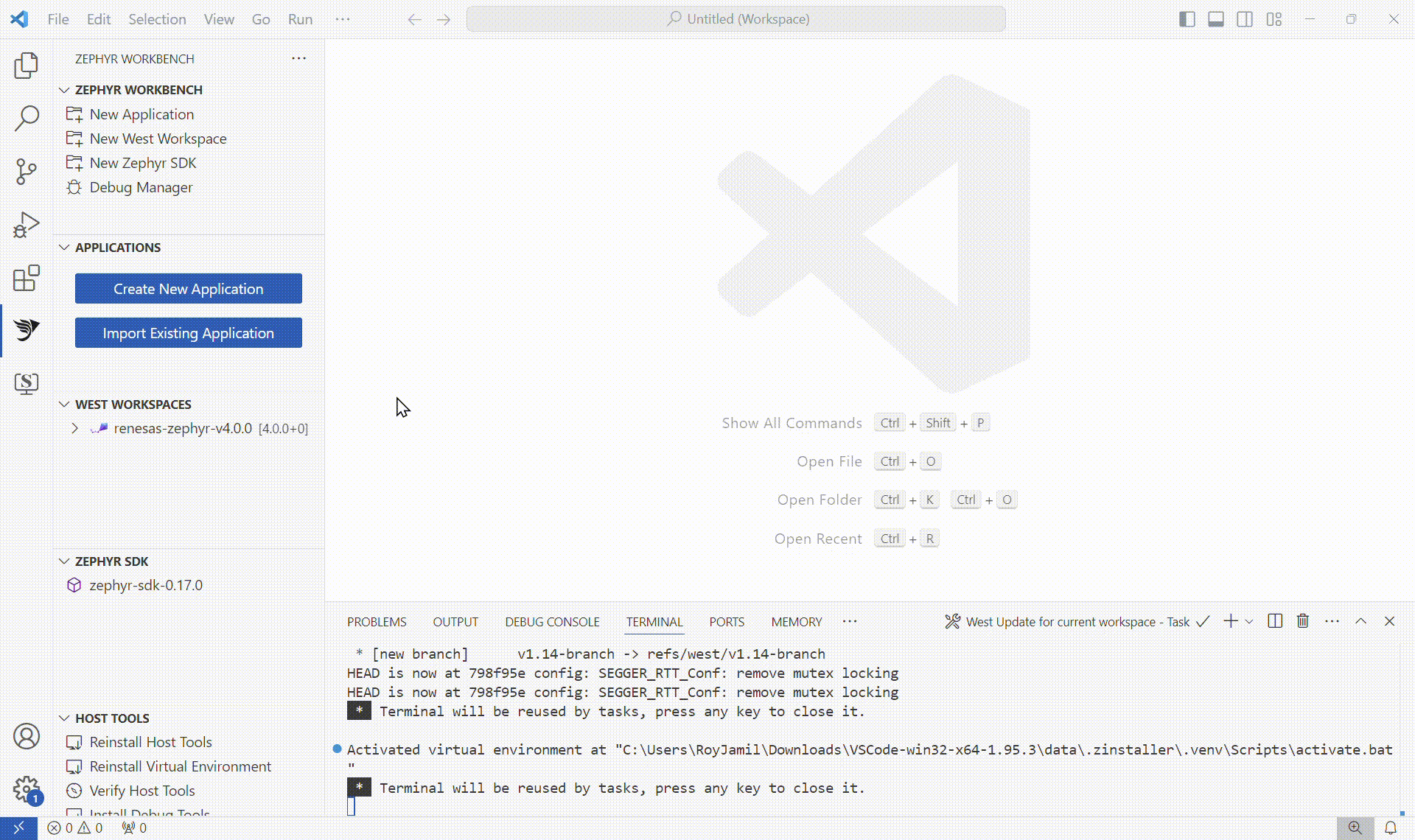Select the TERMINAL tab in panel
1415x840 pixels.
654,621
